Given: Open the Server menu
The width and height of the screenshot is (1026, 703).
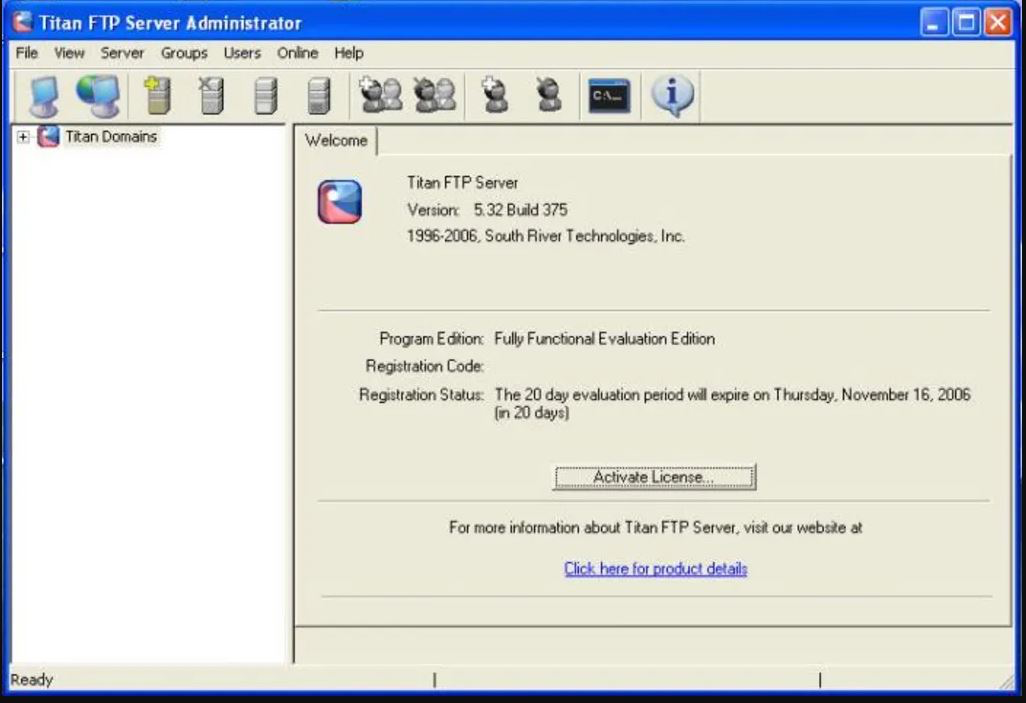Looking at the screenshot, I should (122, 53).
